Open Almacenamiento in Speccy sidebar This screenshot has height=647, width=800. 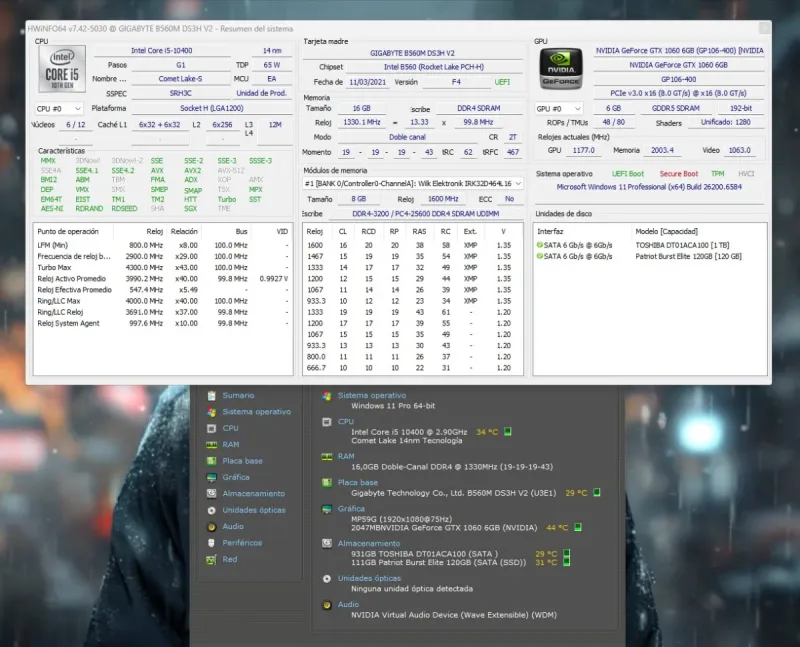(254, 493)
